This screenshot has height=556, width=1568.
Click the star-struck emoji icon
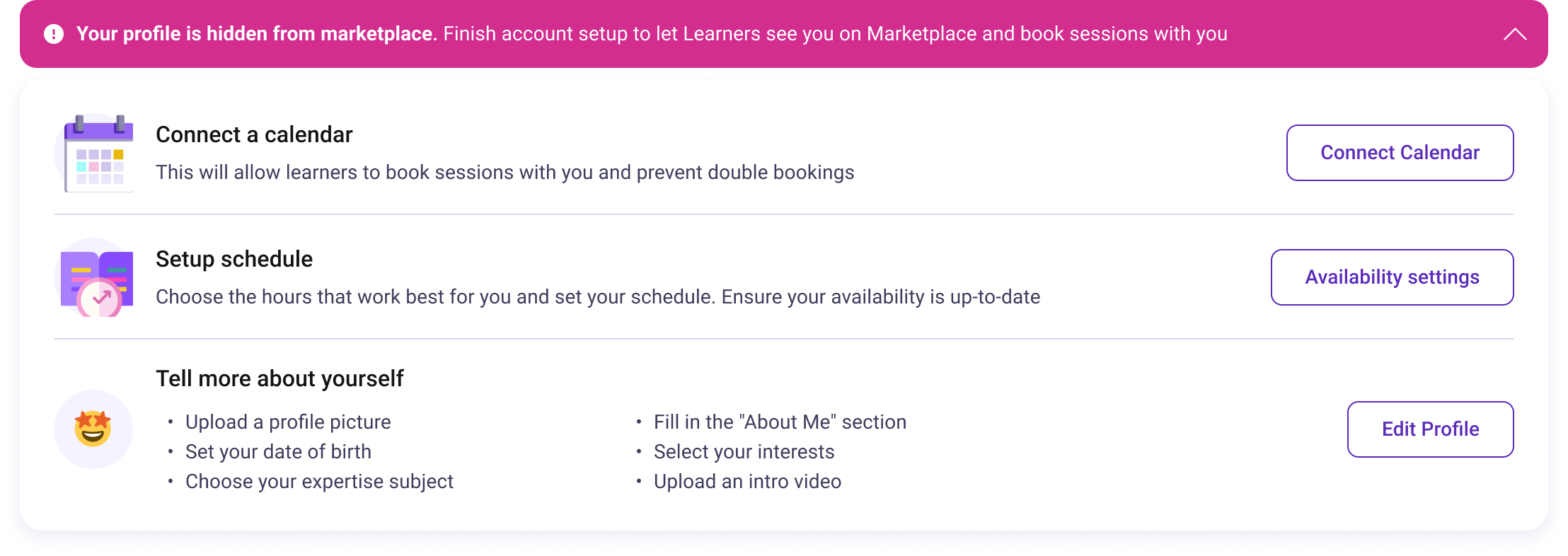pos(92,429)
